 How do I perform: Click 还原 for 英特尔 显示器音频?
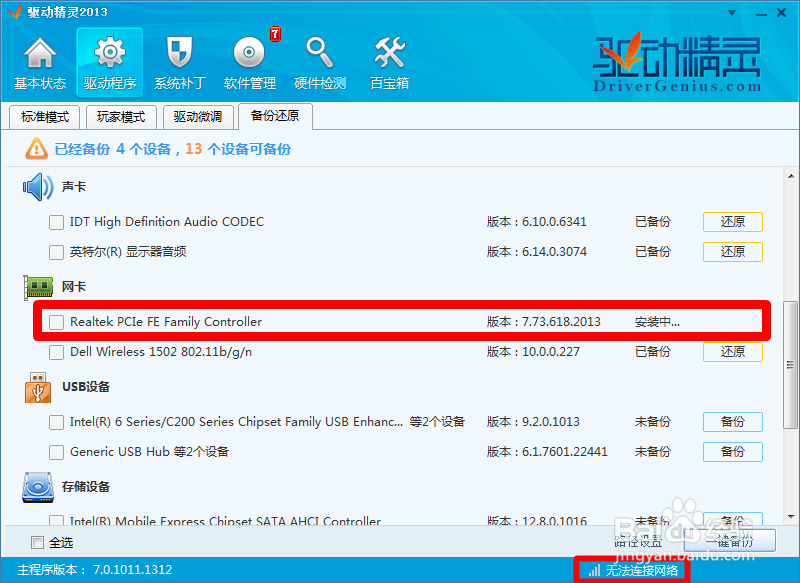pyautogui.click(x=733, y=251)
